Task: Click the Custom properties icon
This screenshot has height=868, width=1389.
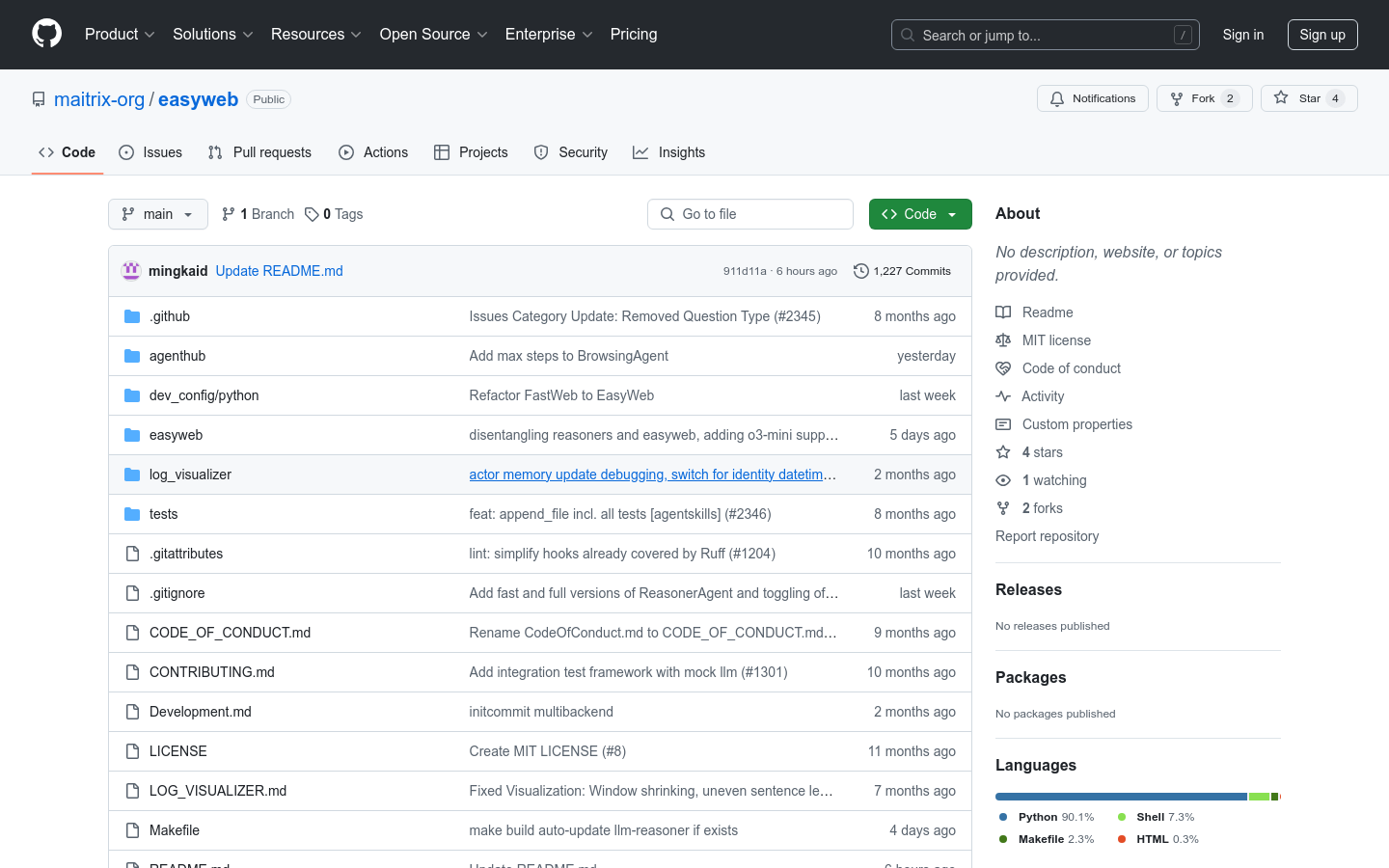Action: tap(1003, 424)
